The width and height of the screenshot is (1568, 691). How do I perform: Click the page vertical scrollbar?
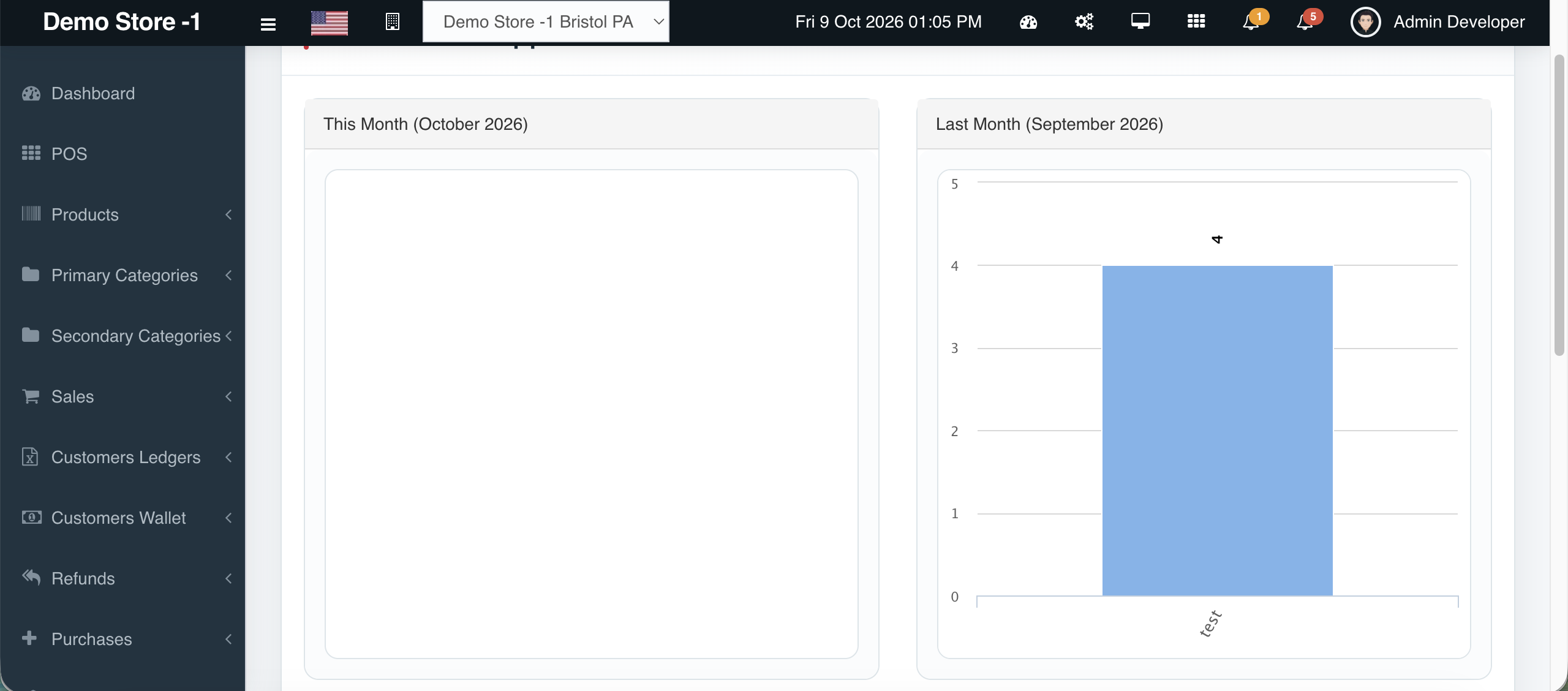tap(1559, 205)
